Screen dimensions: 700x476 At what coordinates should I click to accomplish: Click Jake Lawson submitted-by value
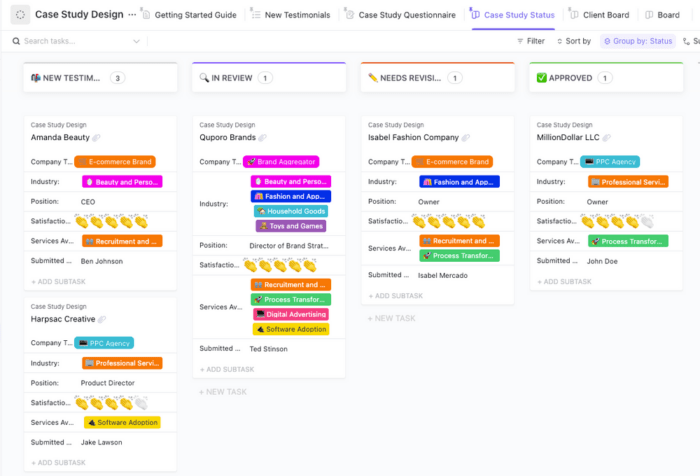tap(101, 443)
